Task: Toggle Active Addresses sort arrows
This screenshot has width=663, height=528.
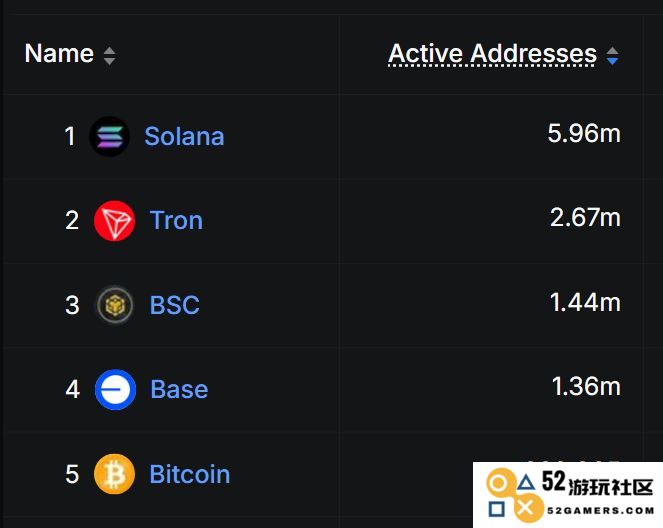Action: [x=612, y=55]
